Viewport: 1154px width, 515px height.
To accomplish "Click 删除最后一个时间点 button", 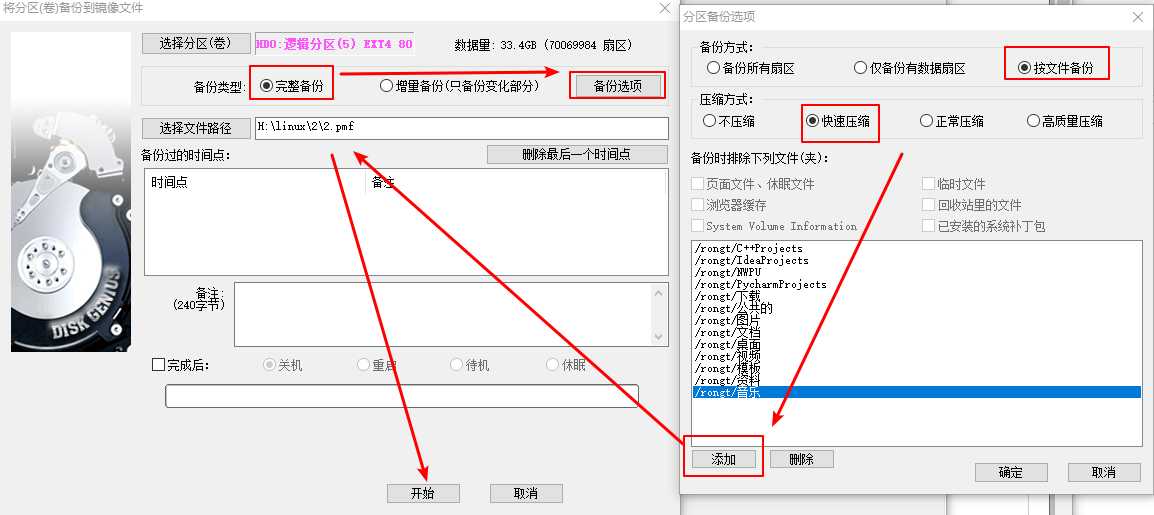I will coord(576,154).
